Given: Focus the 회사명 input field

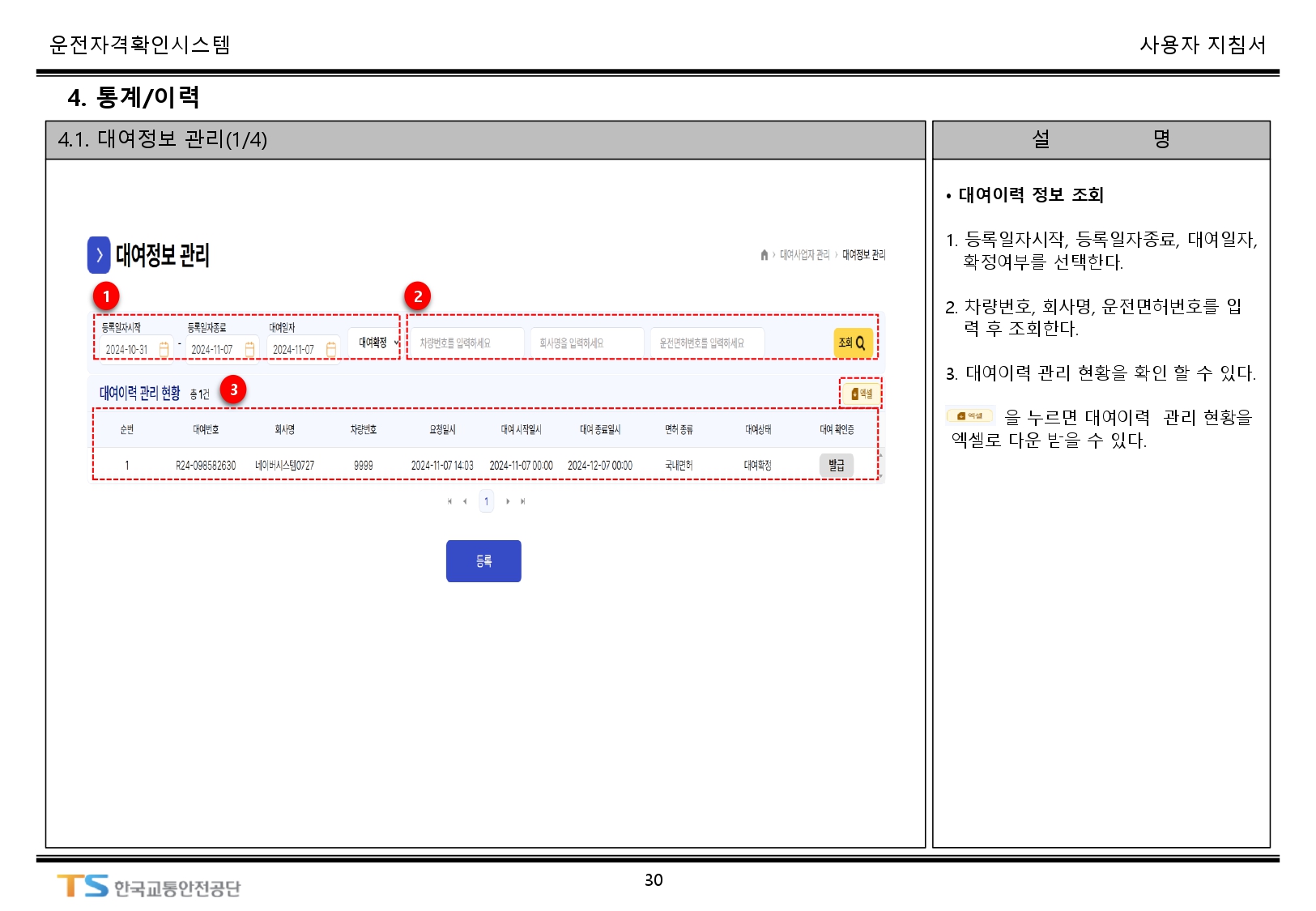Looking at the screenshot, I should [x=586, y=343].
